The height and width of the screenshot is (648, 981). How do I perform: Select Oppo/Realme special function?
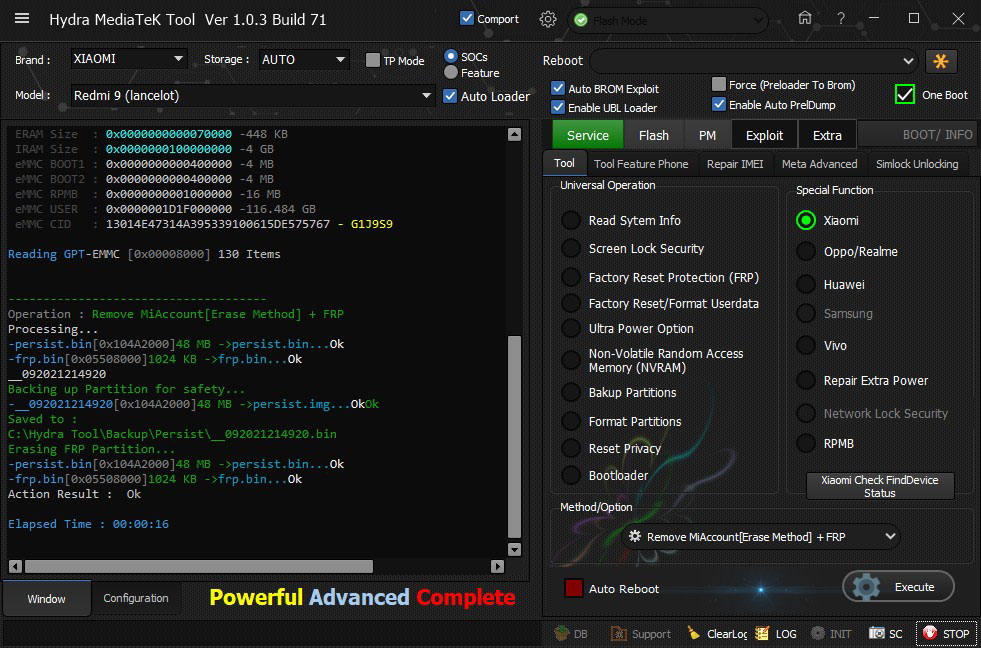pos(806,251)
